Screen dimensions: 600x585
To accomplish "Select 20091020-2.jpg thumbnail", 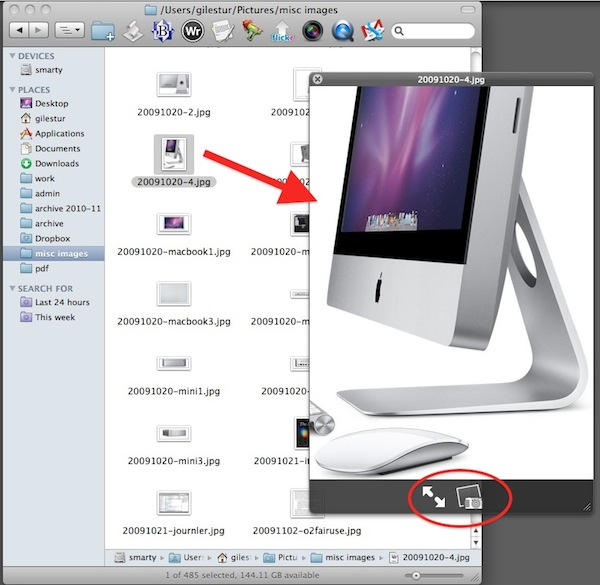I will click(x=174, y=84).
